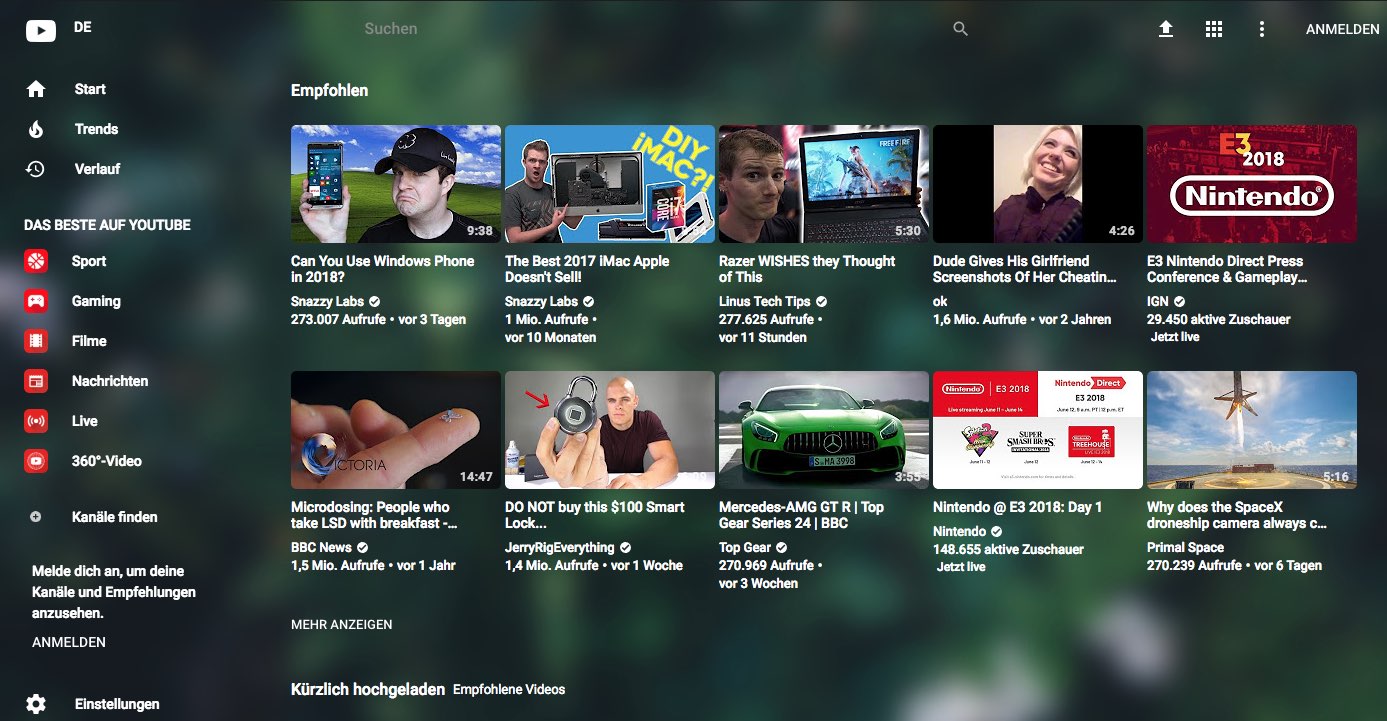Open the three-dot settings menu icon
This screenshot has width=1387, height=721.
coord(1262,30)
